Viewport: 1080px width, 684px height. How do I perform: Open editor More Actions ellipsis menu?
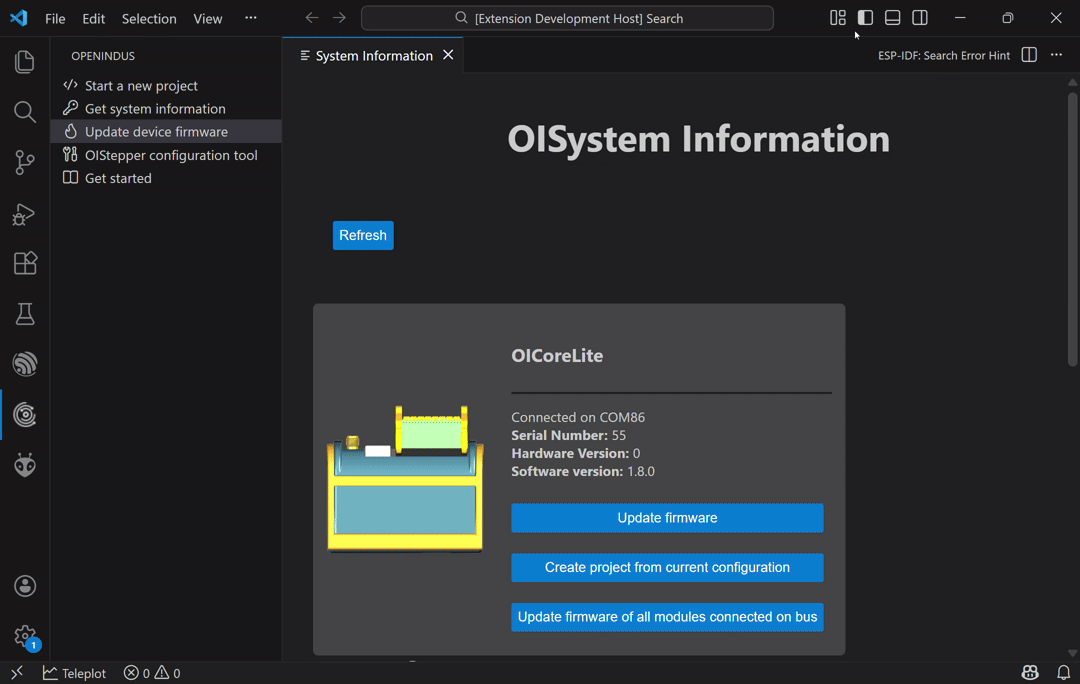point(1056,55)
